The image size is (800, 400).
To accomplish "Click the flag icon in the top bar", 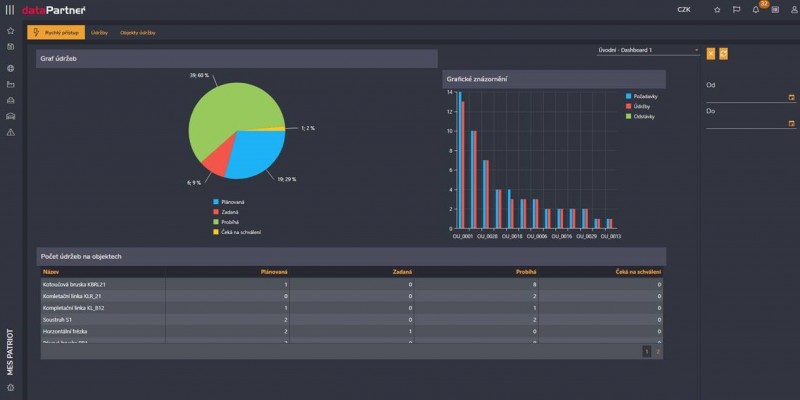I will click(x=736, y=10).
